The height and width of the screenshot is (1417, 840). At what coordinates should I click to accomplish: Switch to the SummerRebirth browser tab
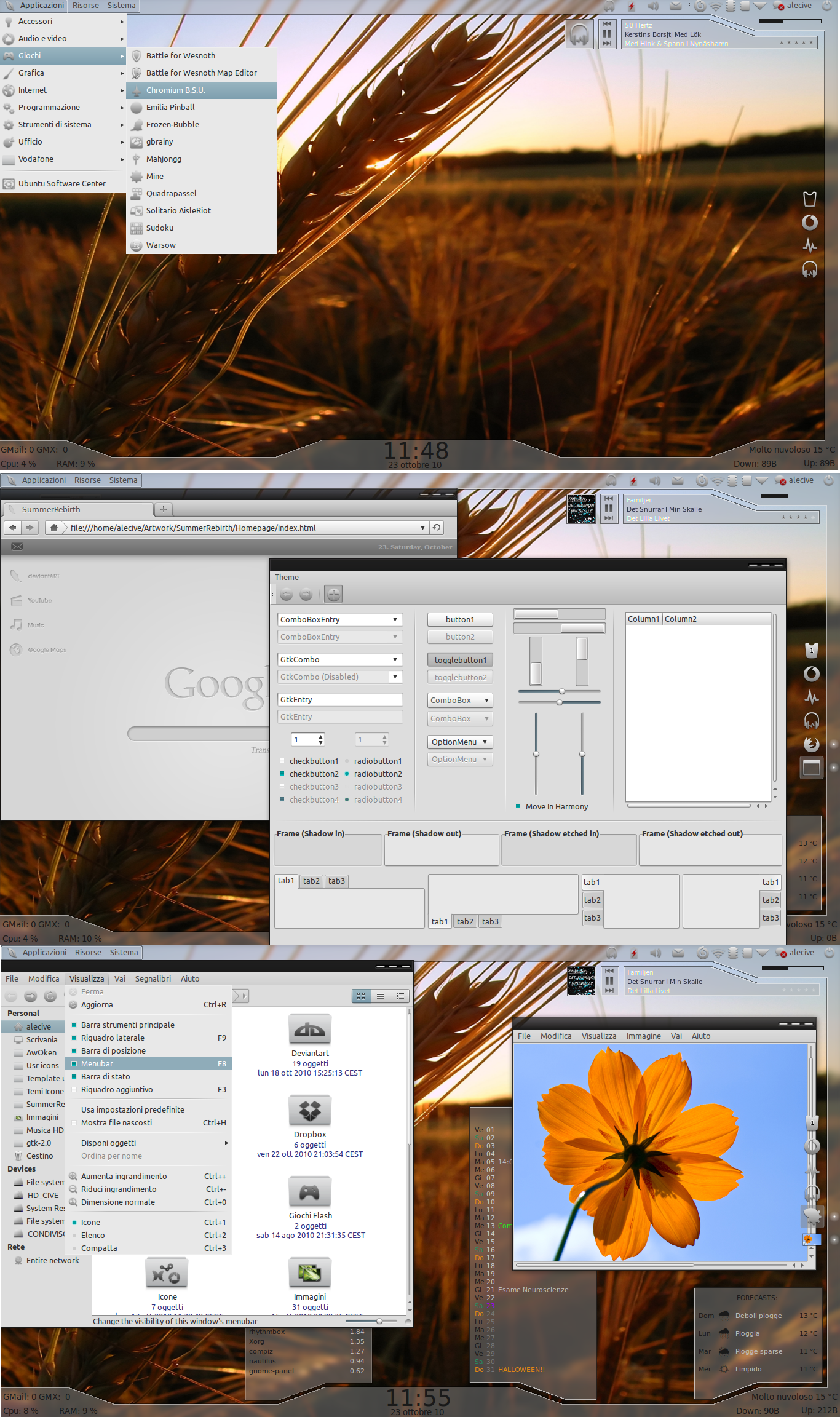tap(78, 509)
